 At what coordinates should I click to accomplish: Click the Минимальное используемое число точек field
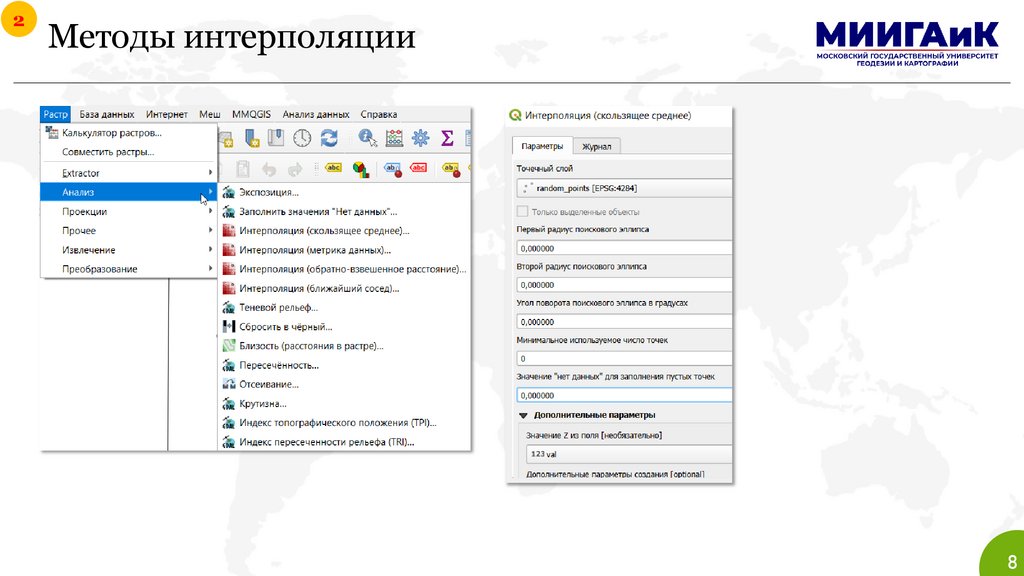point(624,359)
